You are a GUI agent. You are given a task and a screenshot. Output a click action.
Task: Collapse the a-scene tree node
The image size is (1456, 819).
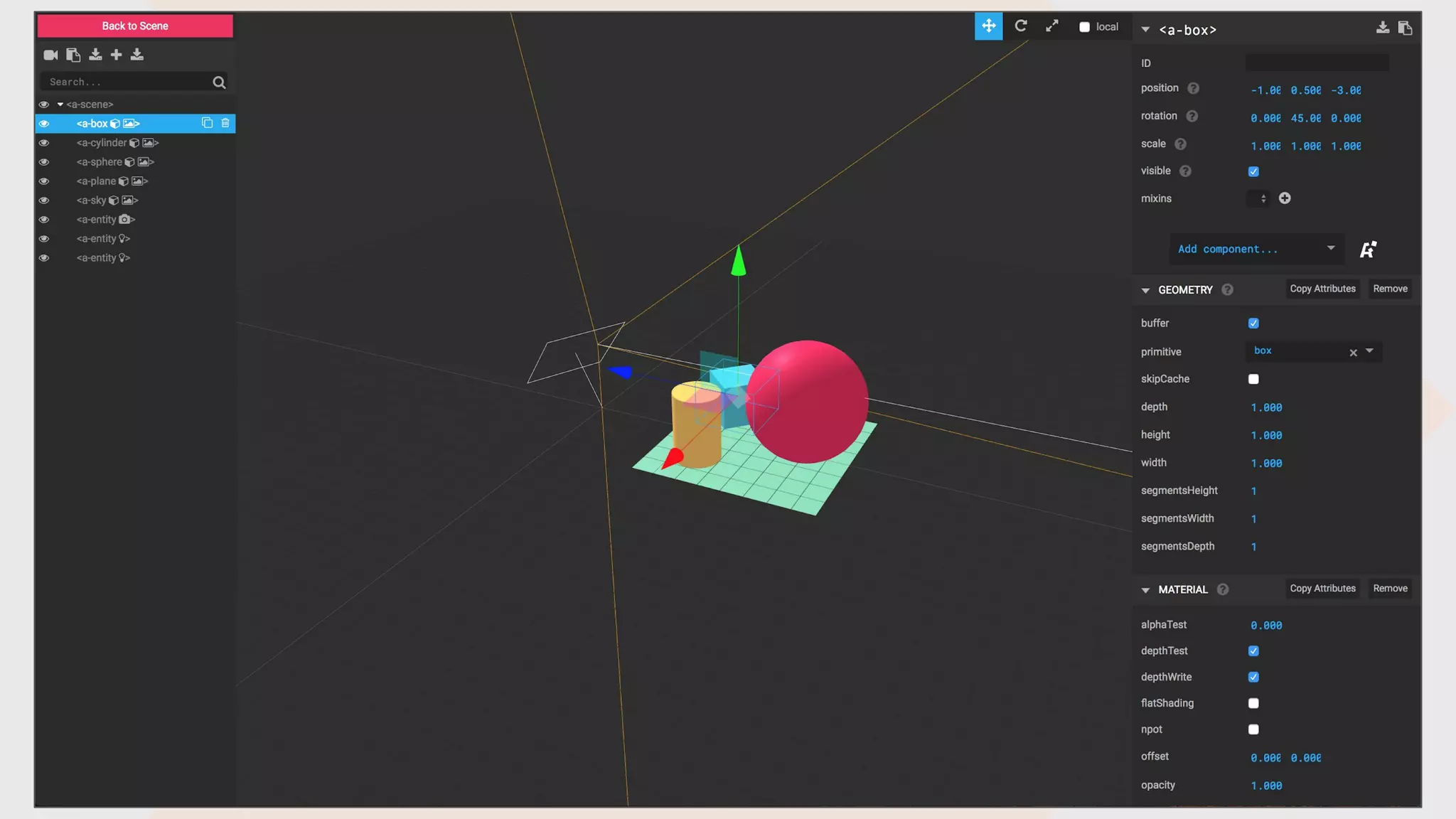[60, 105]
